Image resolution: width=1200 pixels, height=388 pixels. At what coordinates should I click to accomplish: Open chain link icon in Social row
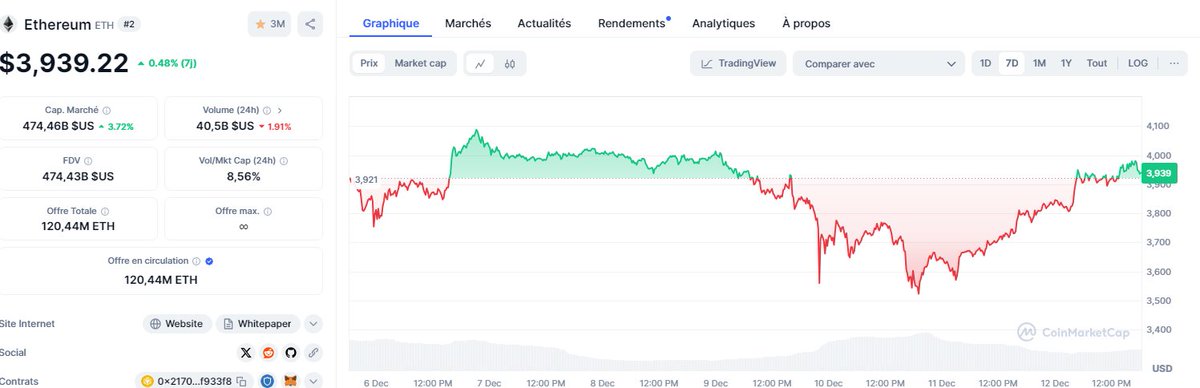pos(313,353)
